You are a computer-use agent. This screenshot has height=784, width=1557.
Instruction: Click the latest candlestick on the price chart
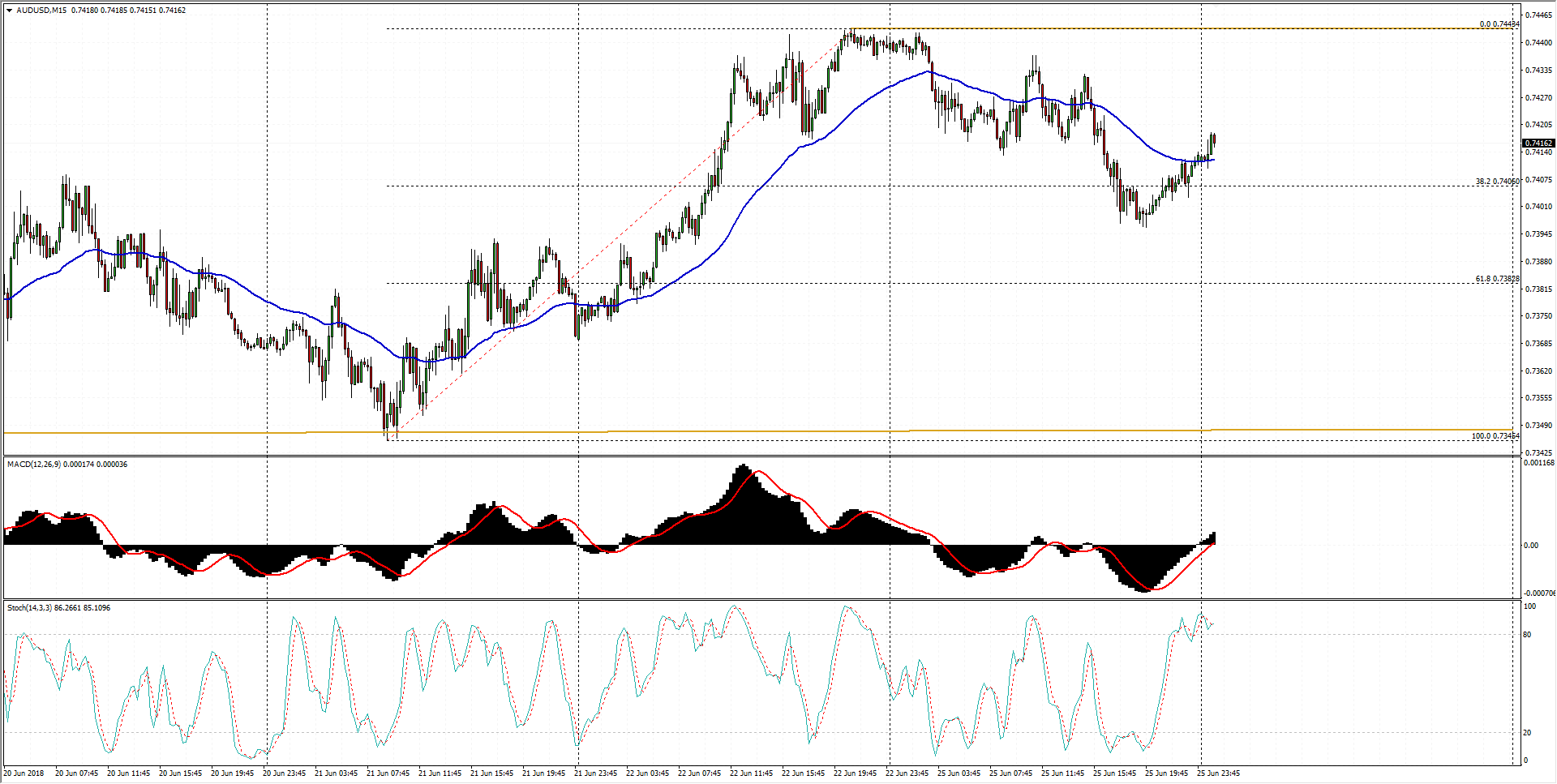point(1213,142)
